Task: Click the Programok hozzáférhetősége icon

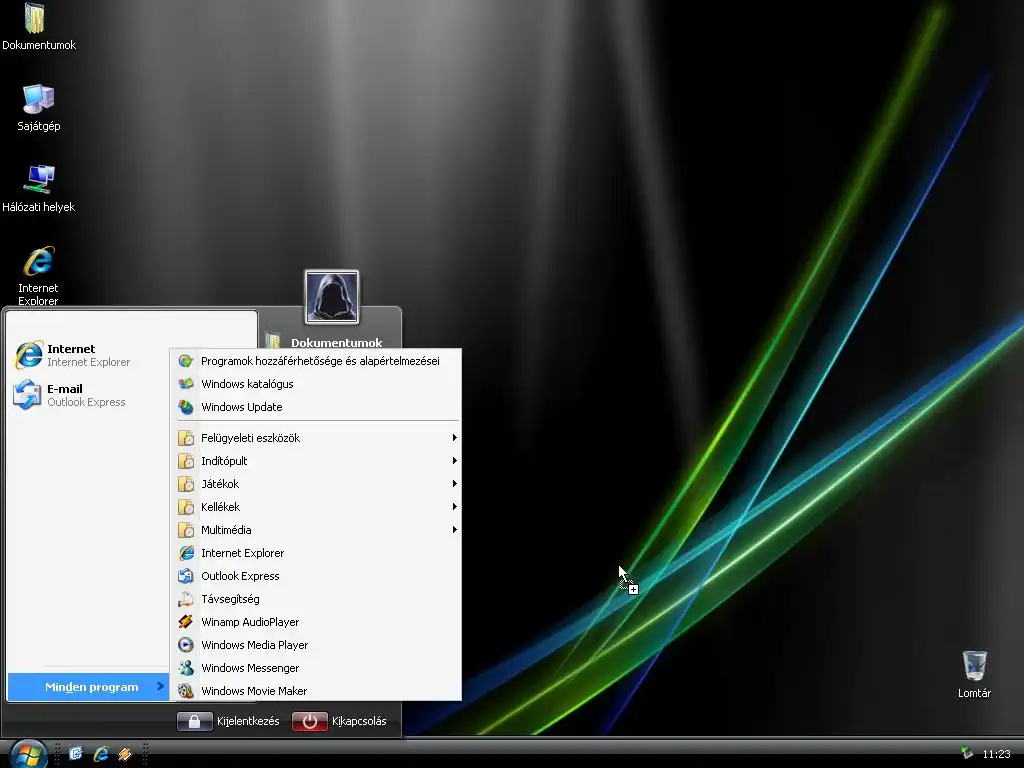Action: click(186, 361)
